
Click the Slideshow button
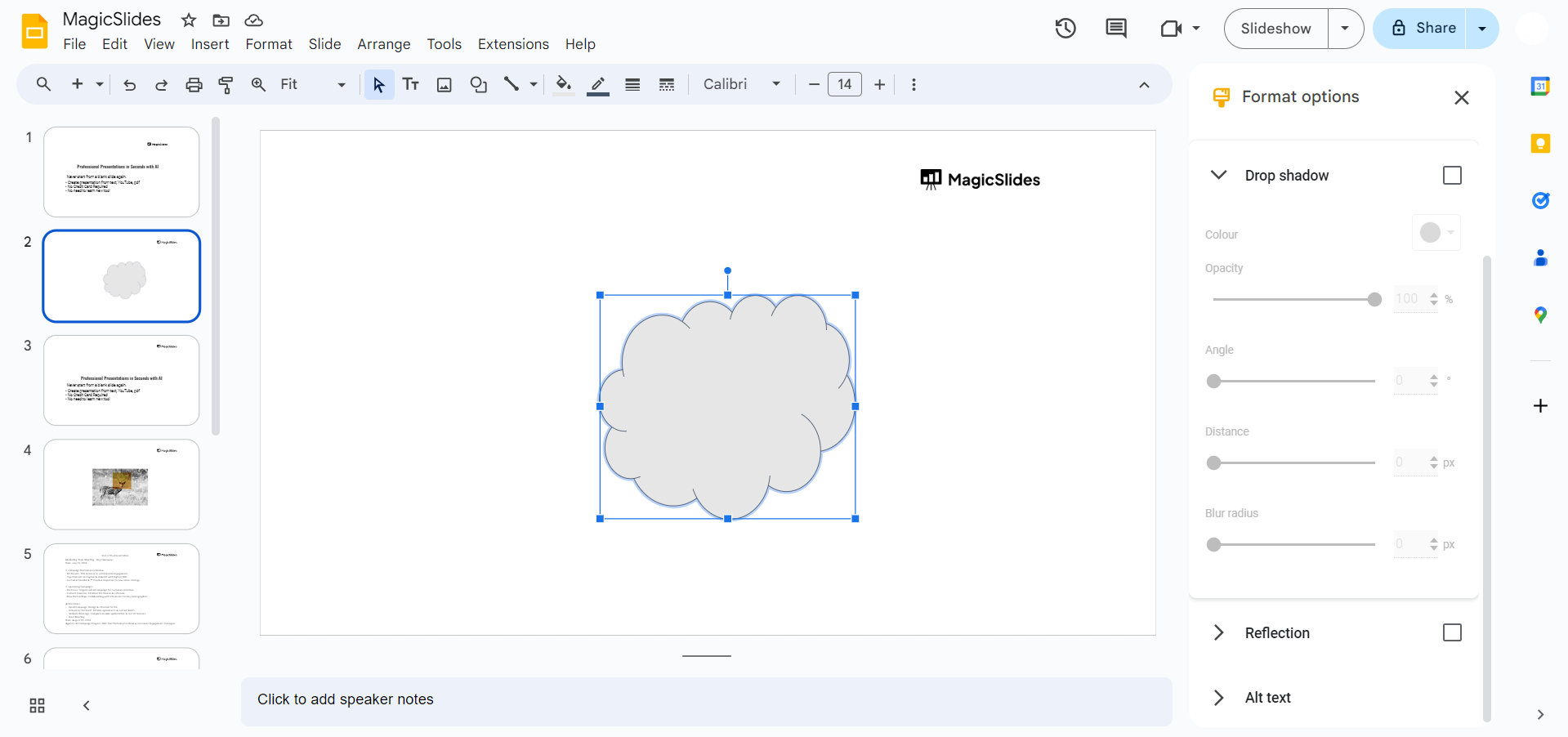point(1275,29)
